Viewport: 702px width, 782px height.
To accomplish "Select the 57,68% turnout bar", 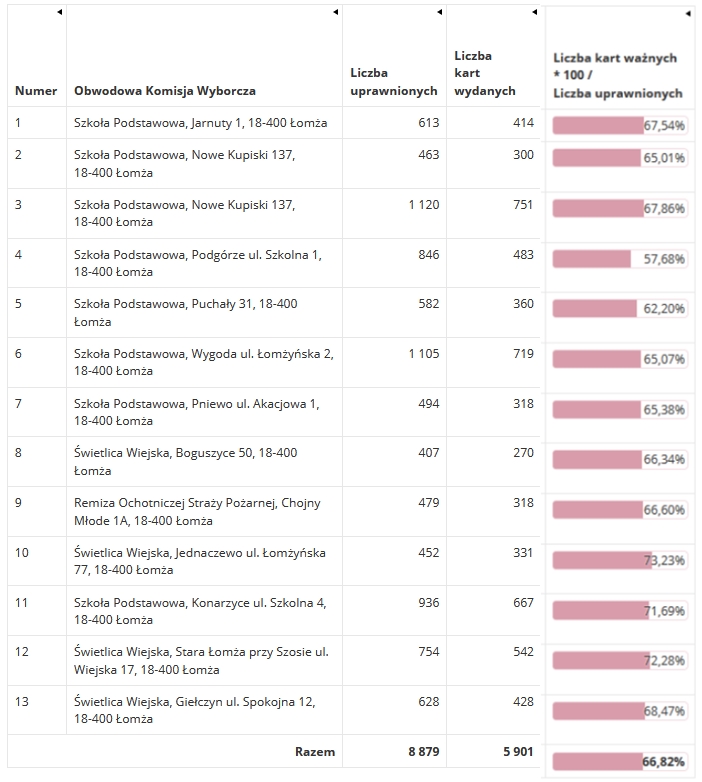I will (620, 259).
